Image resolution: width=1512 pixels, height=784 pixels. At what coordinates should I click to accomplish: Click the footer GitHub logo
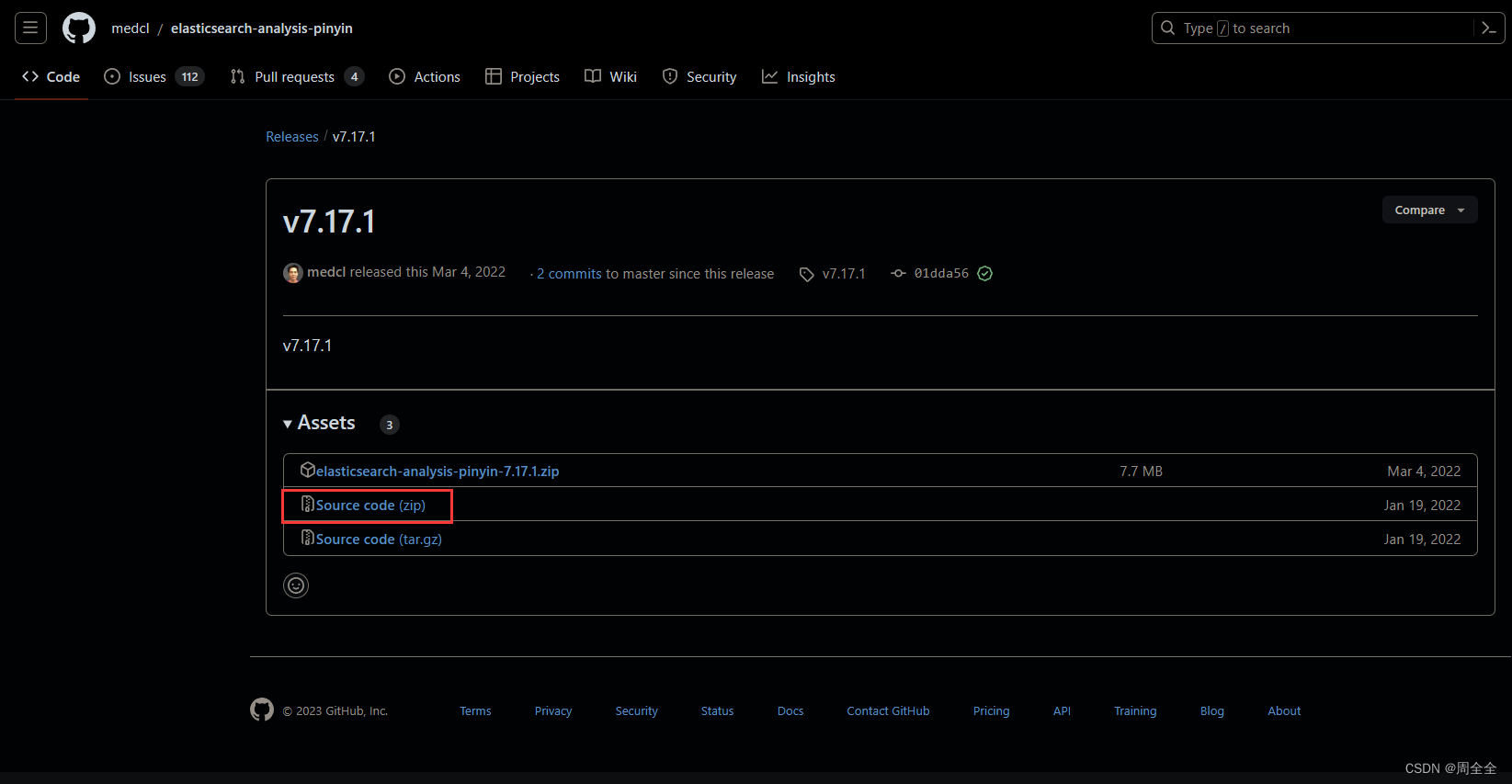click(262, 710)
